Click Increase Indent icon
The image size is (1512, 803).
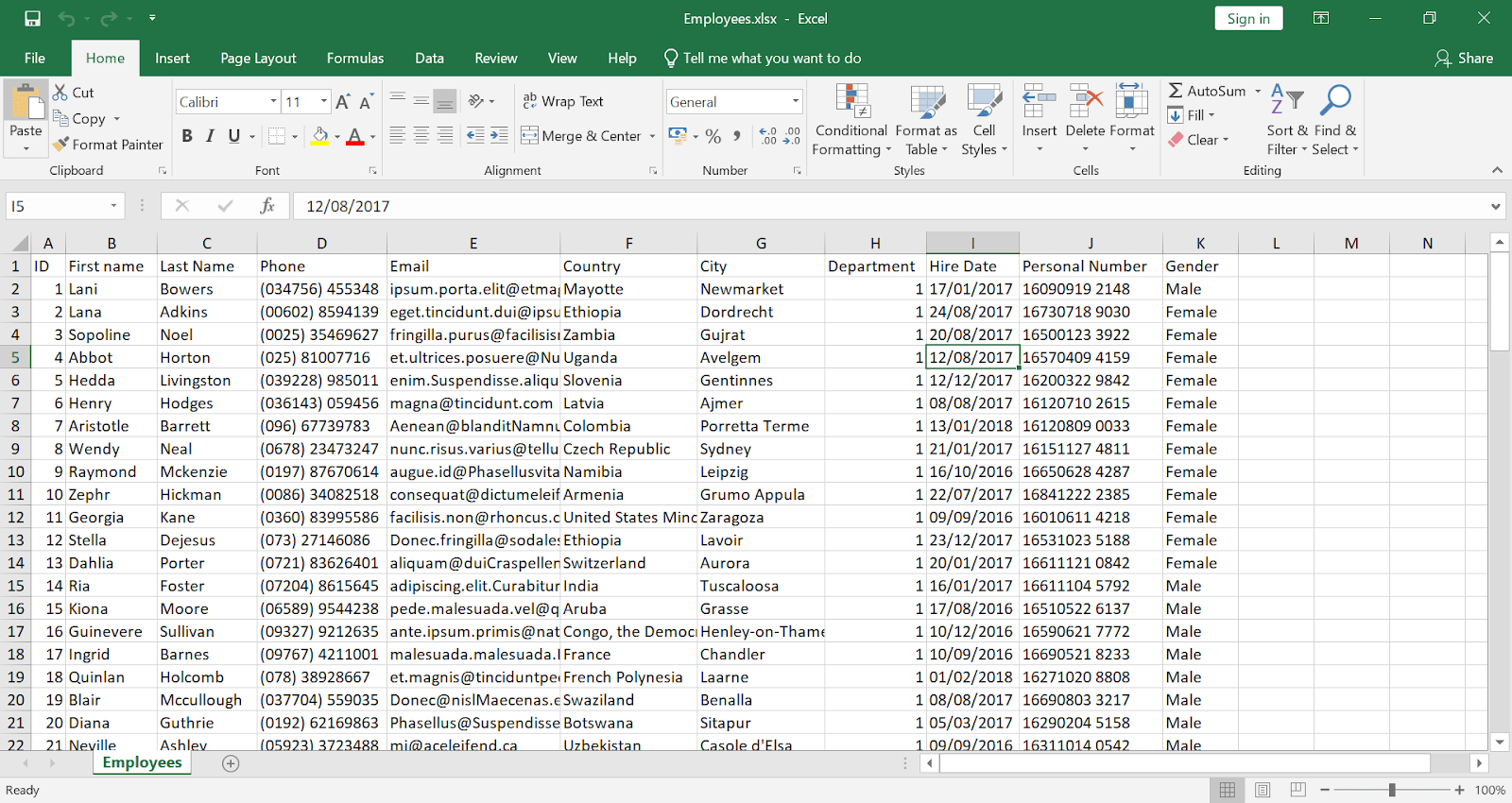tap(499, 135)
